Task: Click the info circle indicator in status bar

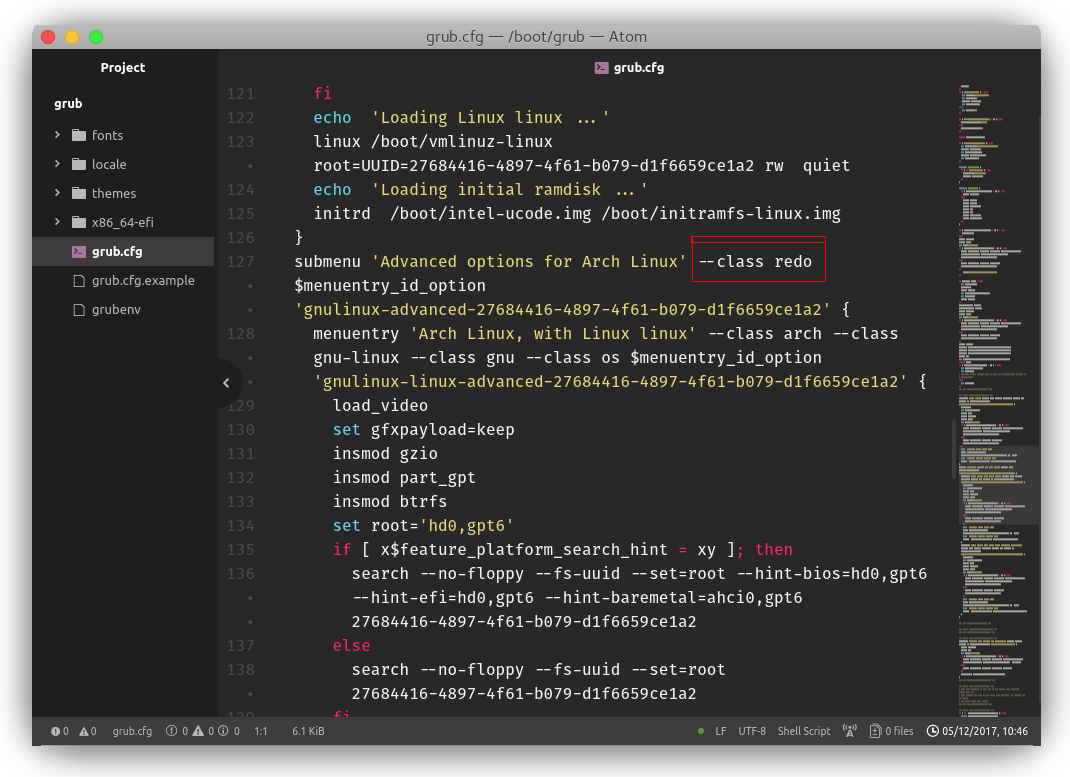Action: (x=223, y=731)
